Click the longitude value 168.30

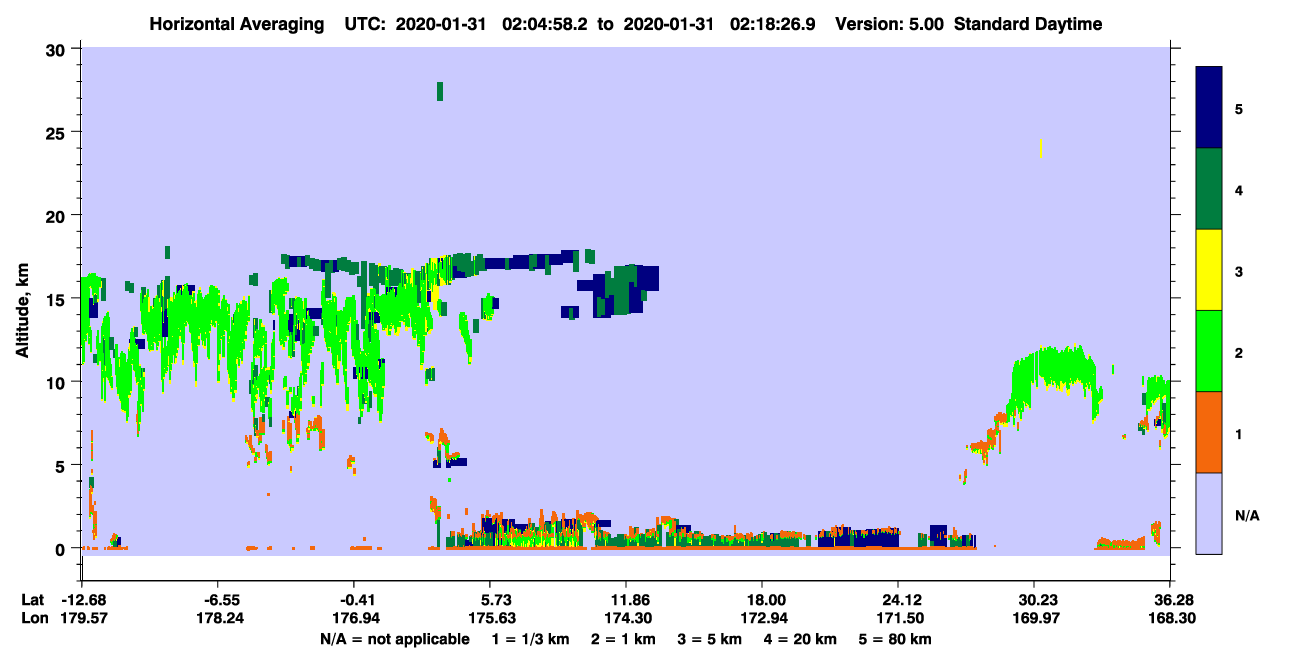click(1170, 618)
